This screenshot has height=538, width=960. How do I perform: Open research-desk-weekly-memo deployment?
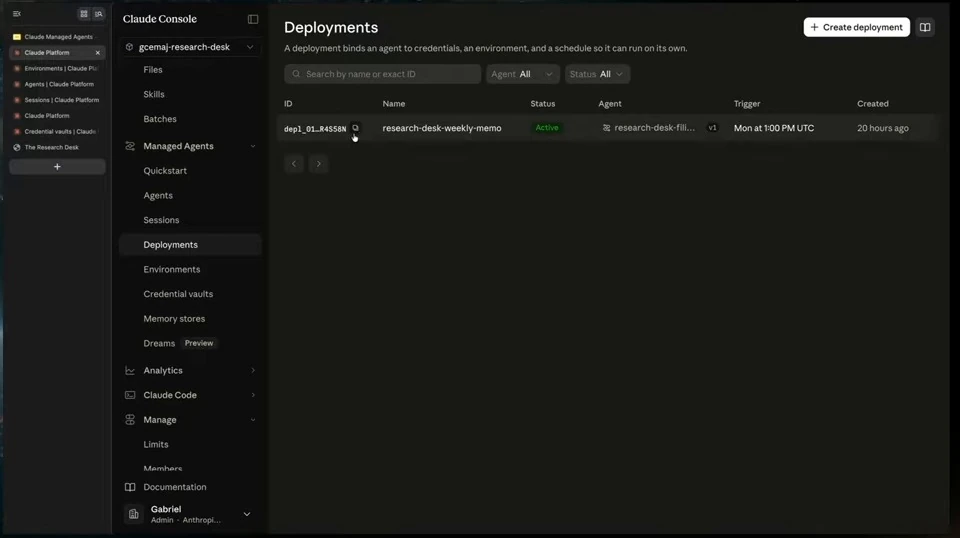point(441,128)
